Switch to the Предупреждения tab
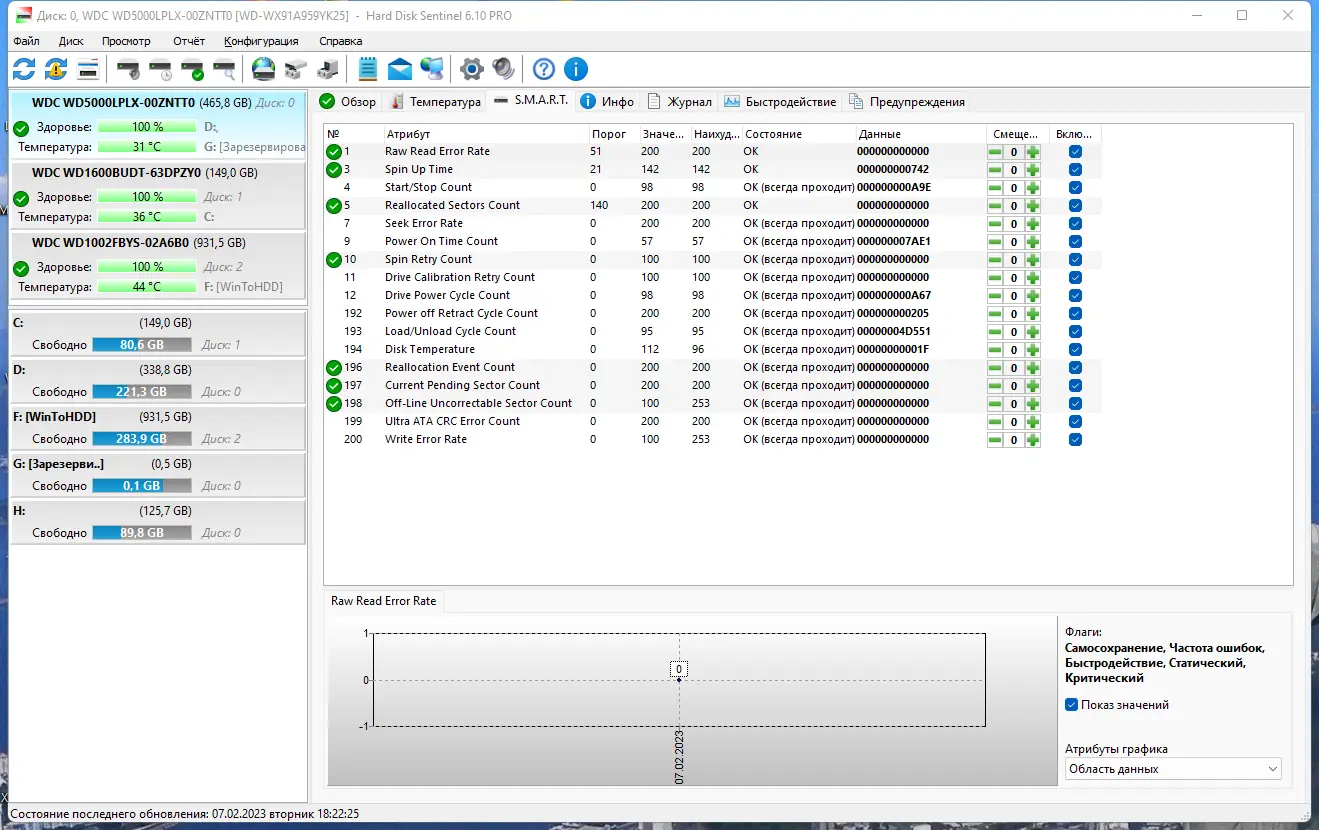 click(907, 102)
